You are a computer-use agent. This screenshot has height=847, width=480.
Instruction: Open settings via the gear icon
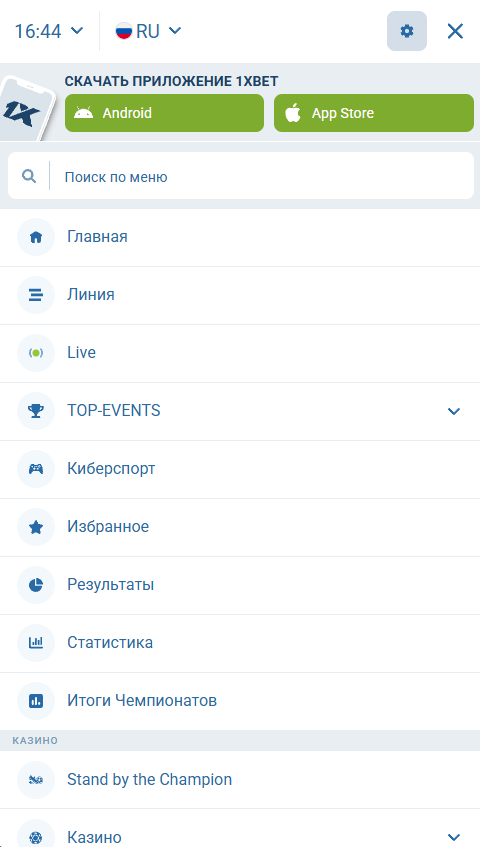[407, 31]
